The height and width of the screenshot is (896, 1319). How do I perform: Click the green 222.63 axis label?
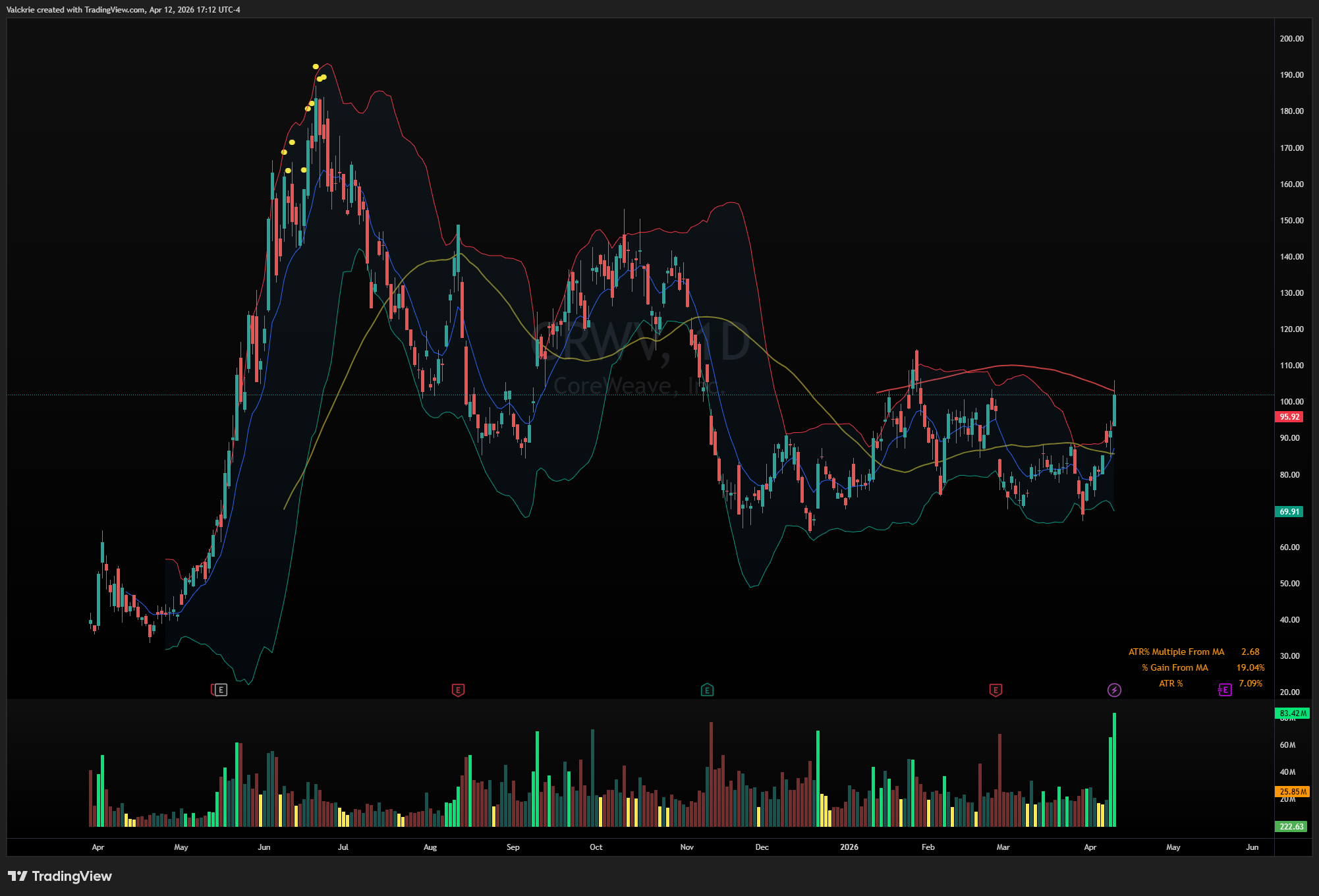click(1291, 826)
